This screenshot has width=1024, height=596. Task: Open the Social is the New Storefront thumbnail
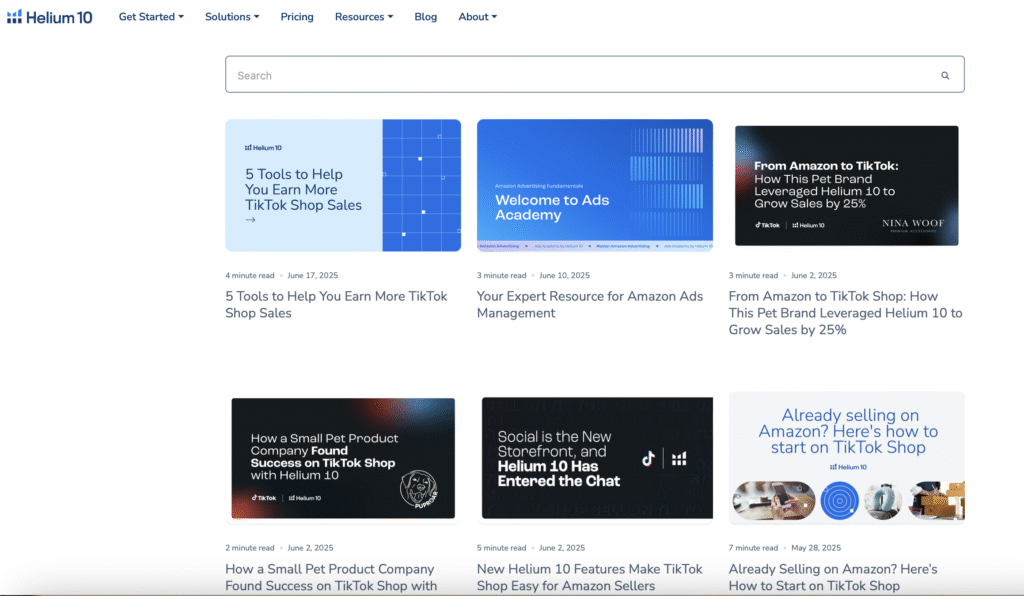(595, 458)
